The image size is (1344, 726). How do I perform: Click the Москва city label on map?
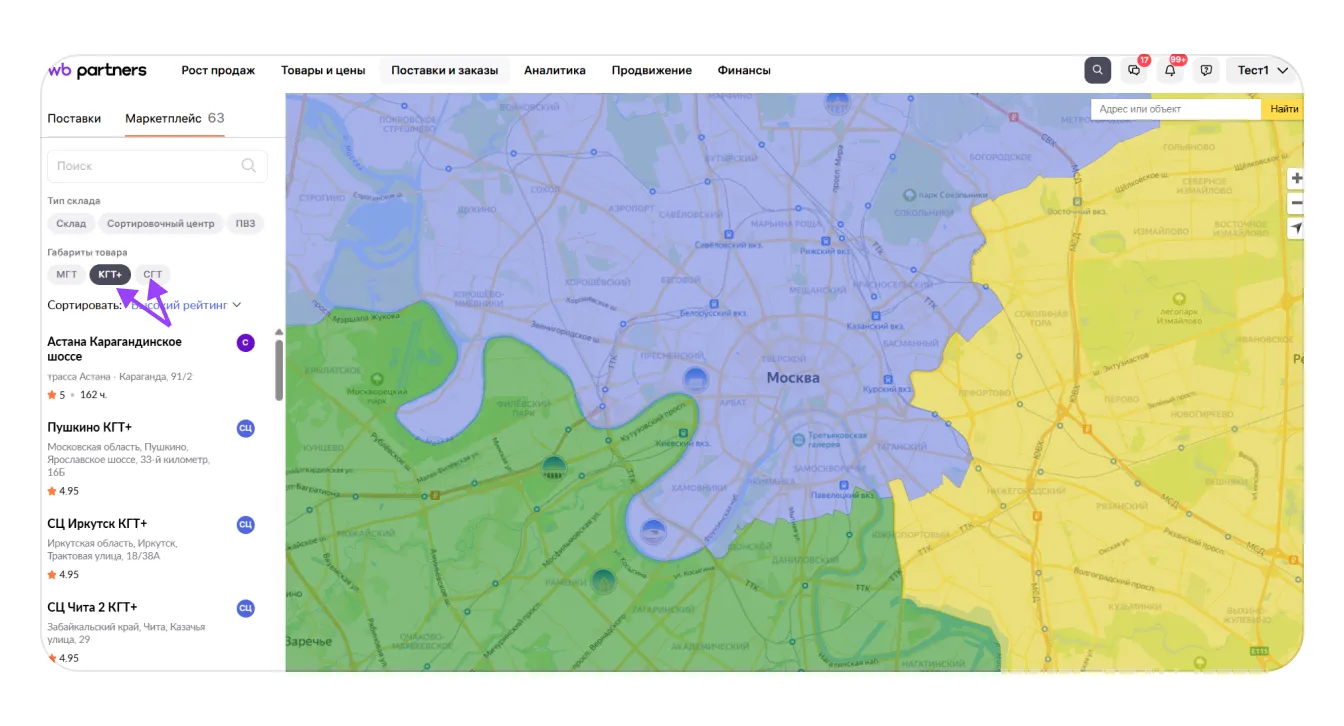coord(793,378)
